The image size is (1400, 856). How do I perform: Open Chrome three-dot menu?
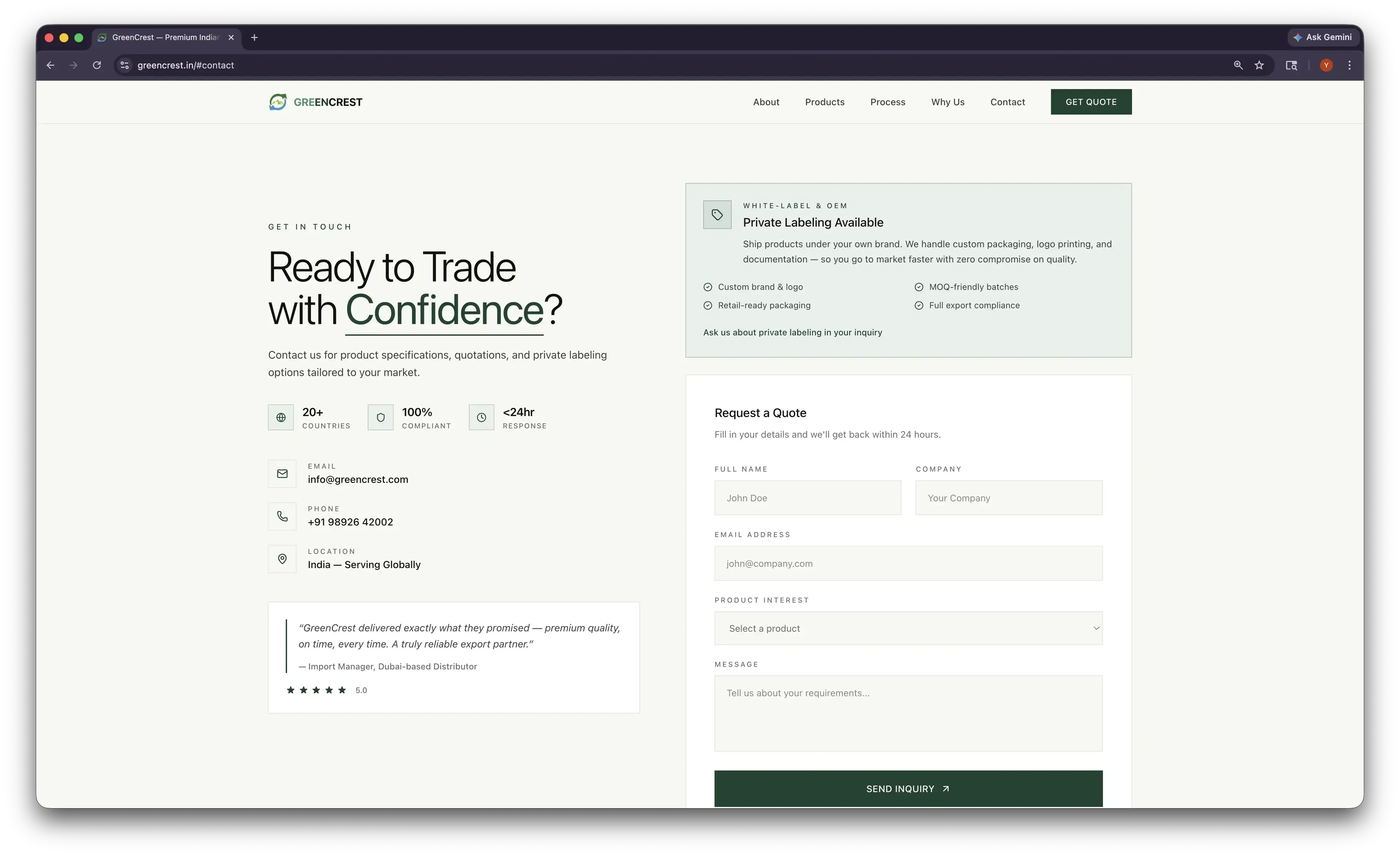[x=1349, y=65]
